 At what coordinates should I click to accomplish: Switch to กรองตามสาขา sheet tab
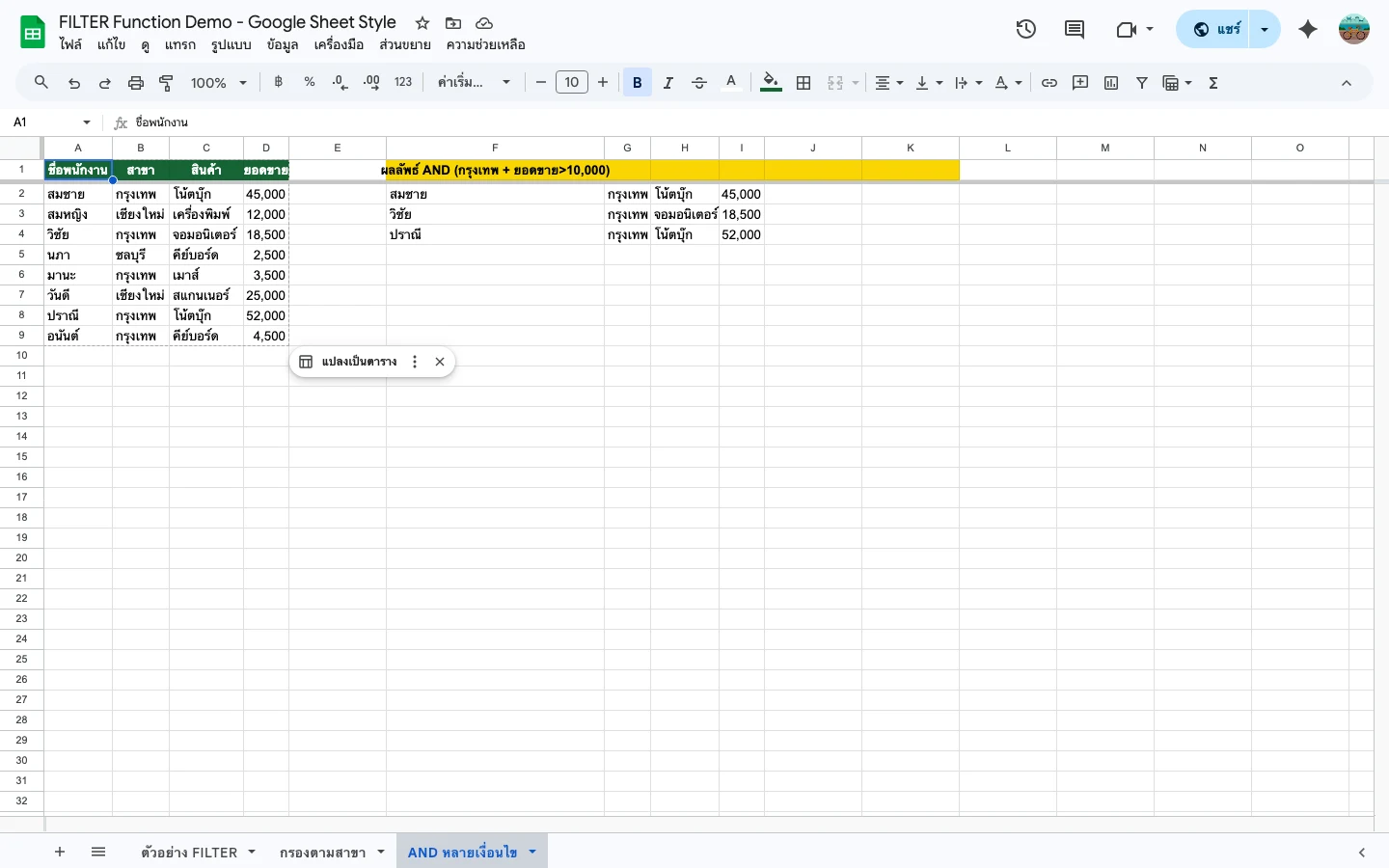(x=322, y=853)
